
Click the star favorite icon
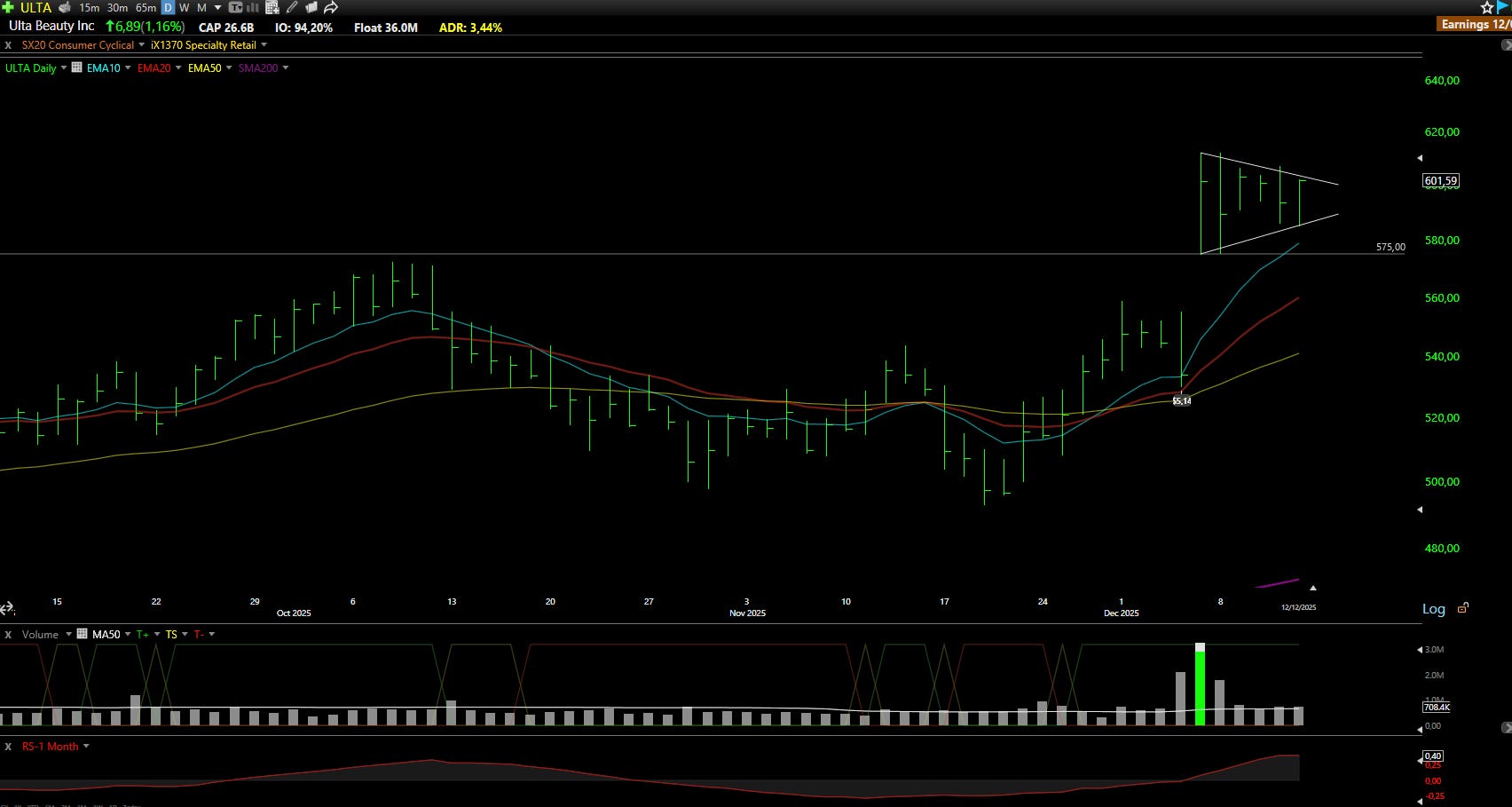tap(1487, 8)
